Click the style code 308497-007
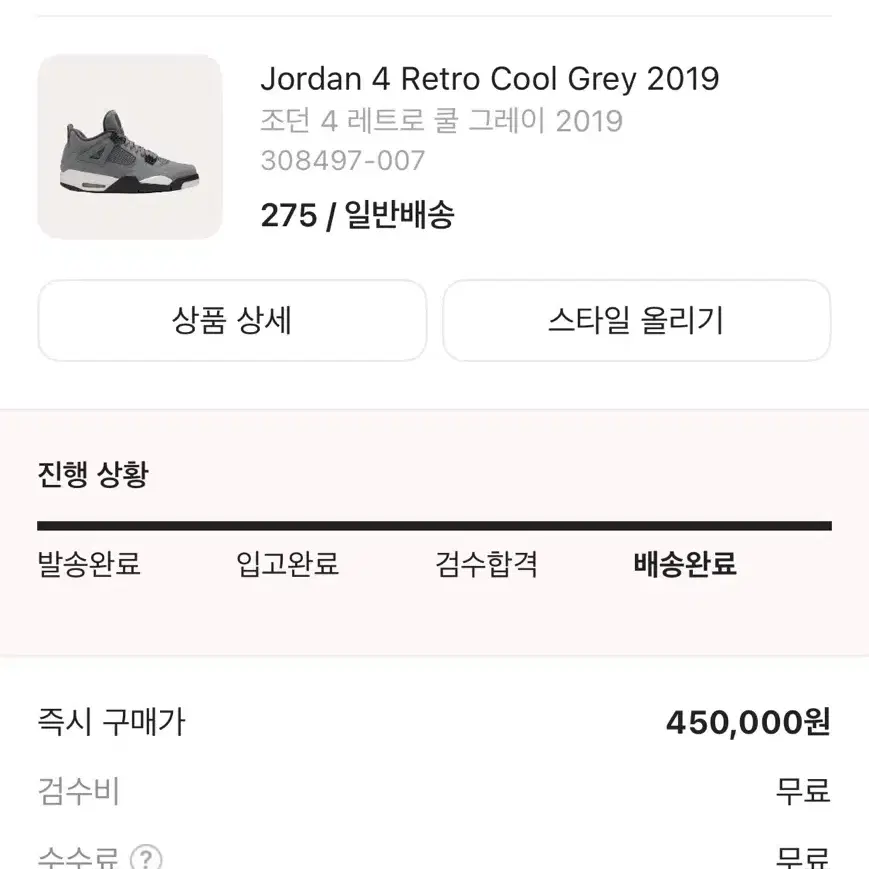This screenshot has width=869, height=869. 343,159
